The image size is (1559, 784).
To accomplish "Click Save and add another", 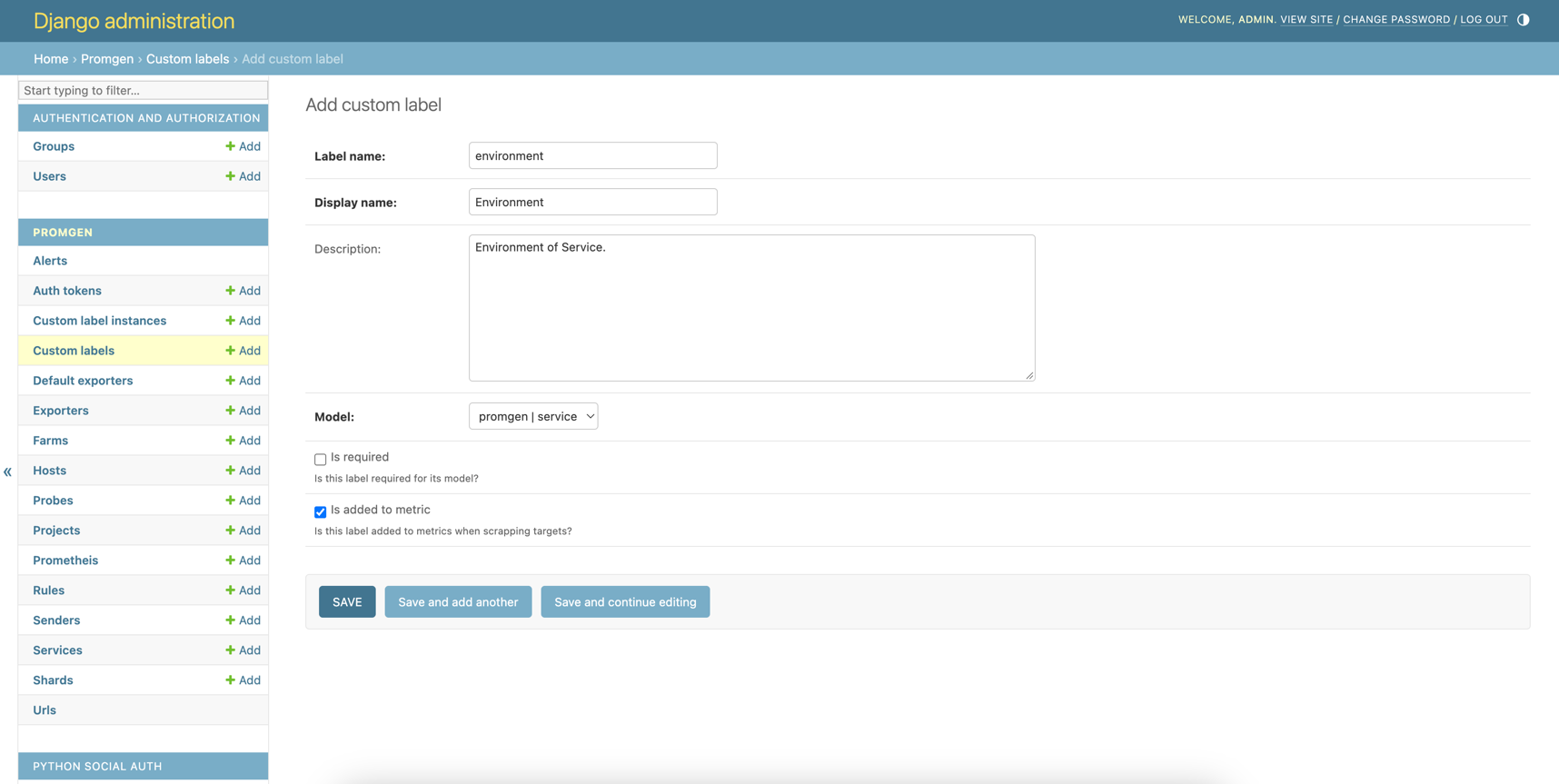I will point(458,601).
